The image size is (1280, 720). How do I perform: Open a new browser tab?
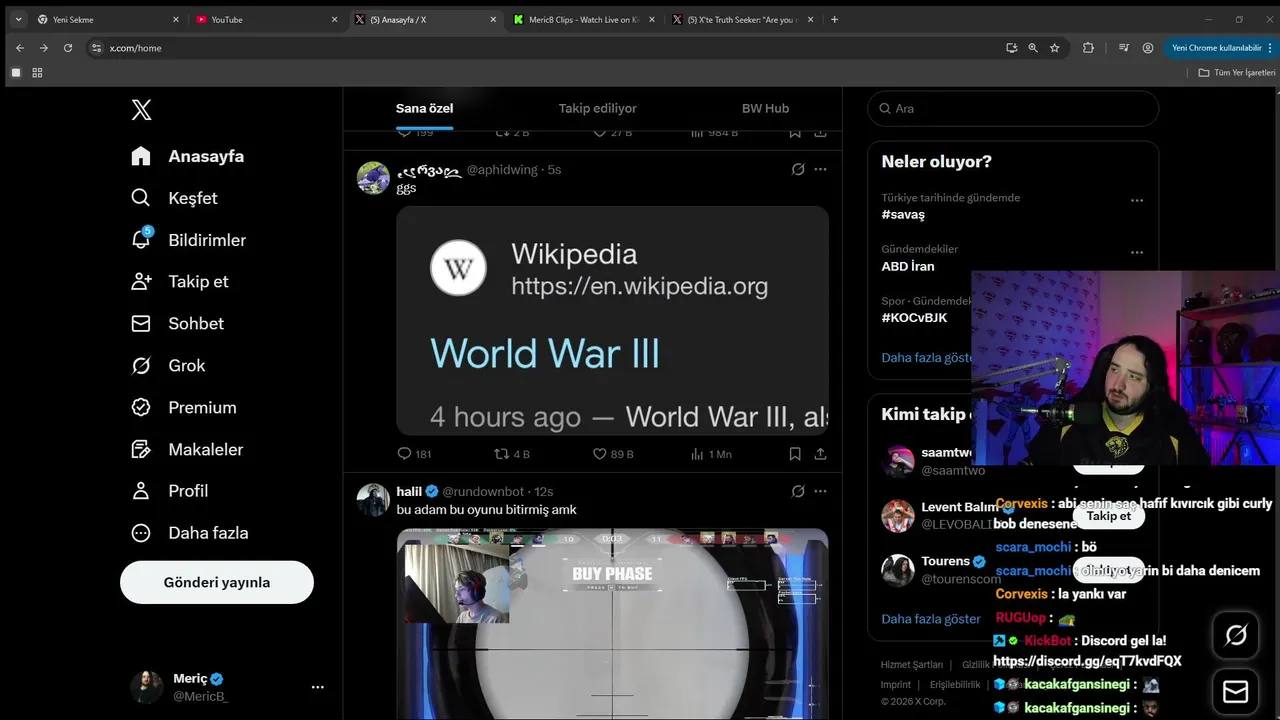tap(835, 19)
